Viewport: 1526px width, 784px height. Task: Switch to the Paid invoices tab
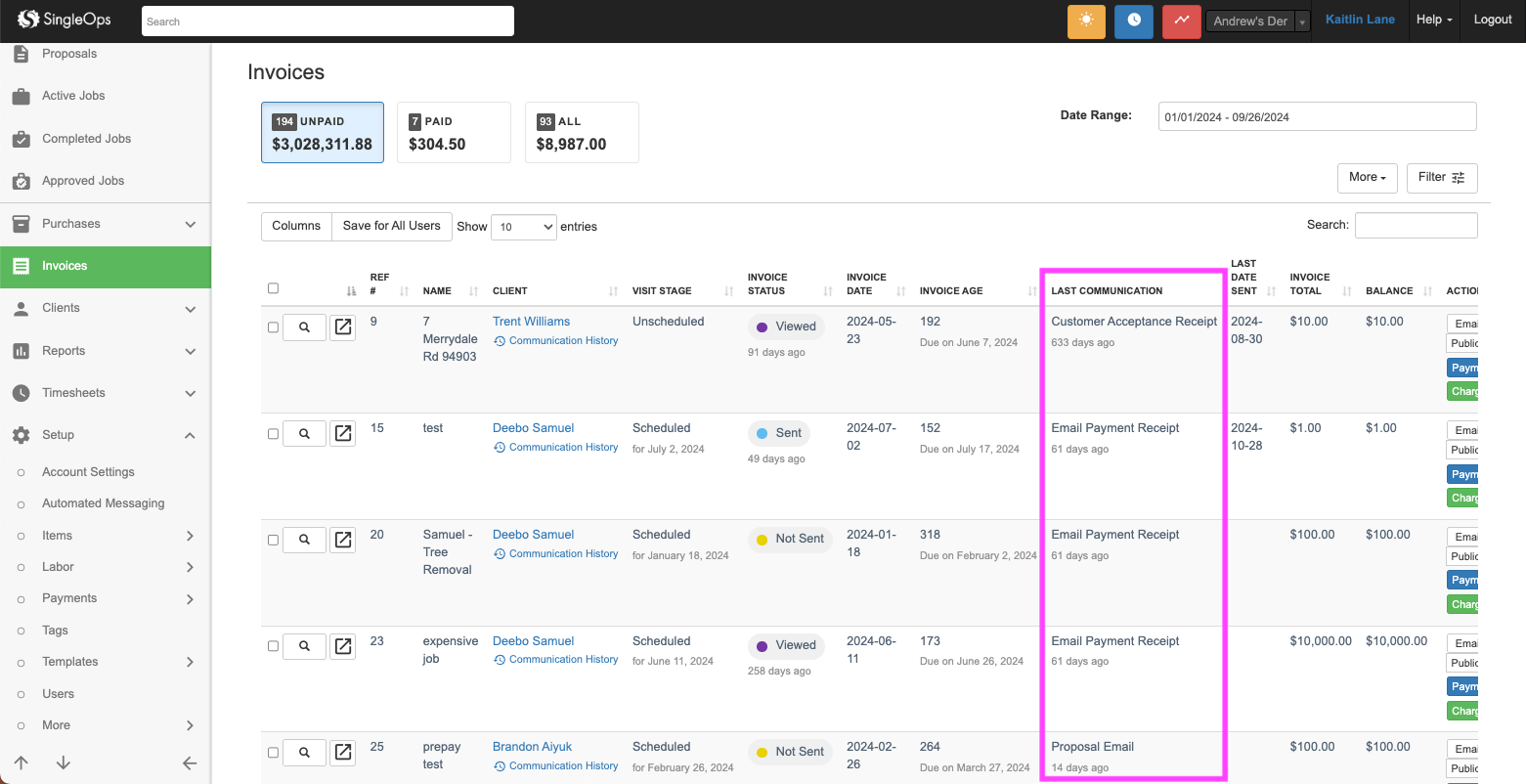point(454,133)
